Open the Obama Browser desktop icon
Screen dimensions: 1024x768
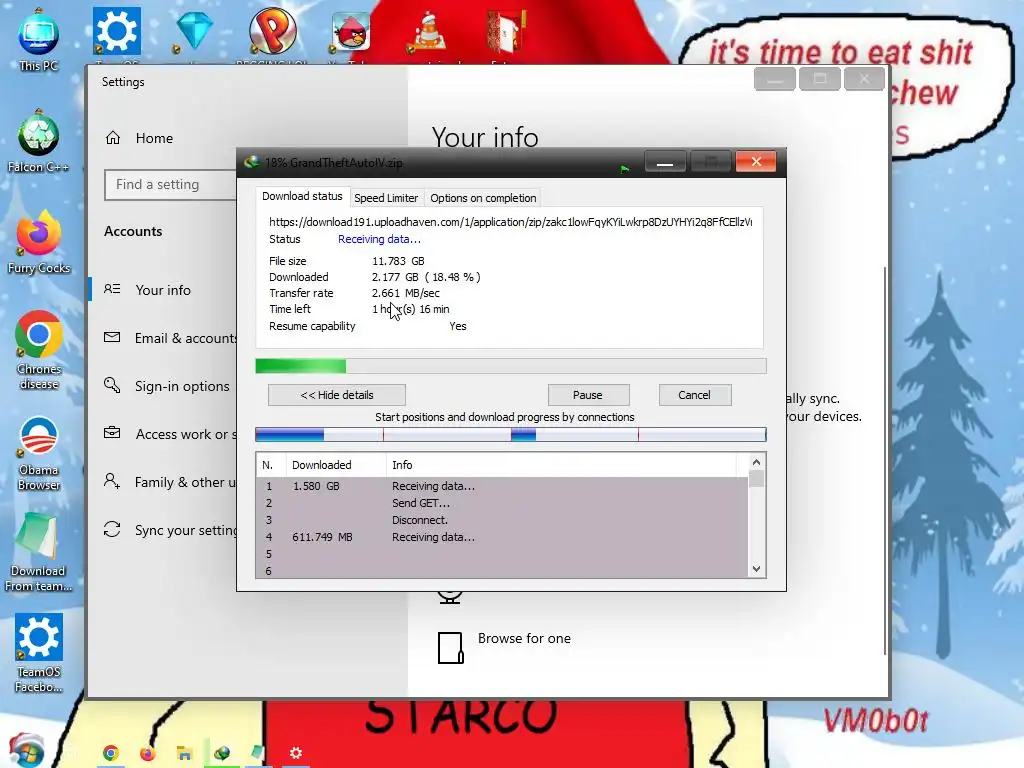pyautogui.click(x=39, y=452)
